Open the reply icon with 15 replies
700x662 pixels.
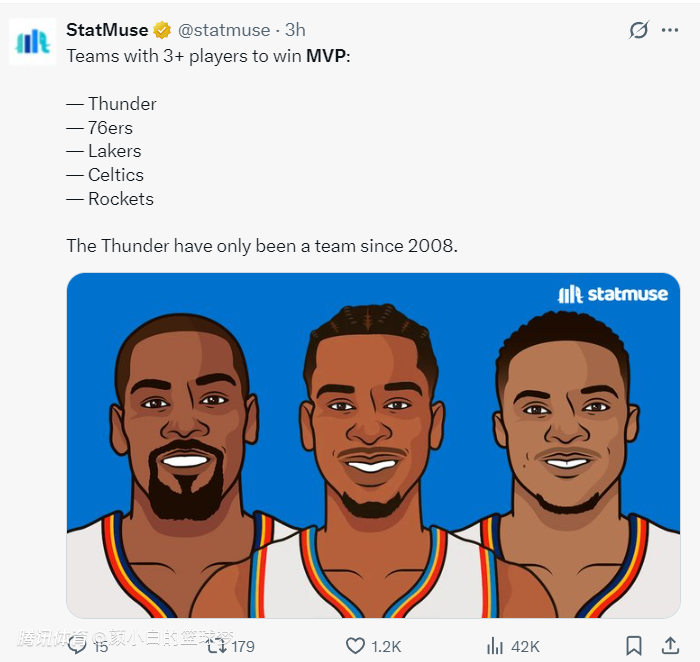[x=77, y=645]
